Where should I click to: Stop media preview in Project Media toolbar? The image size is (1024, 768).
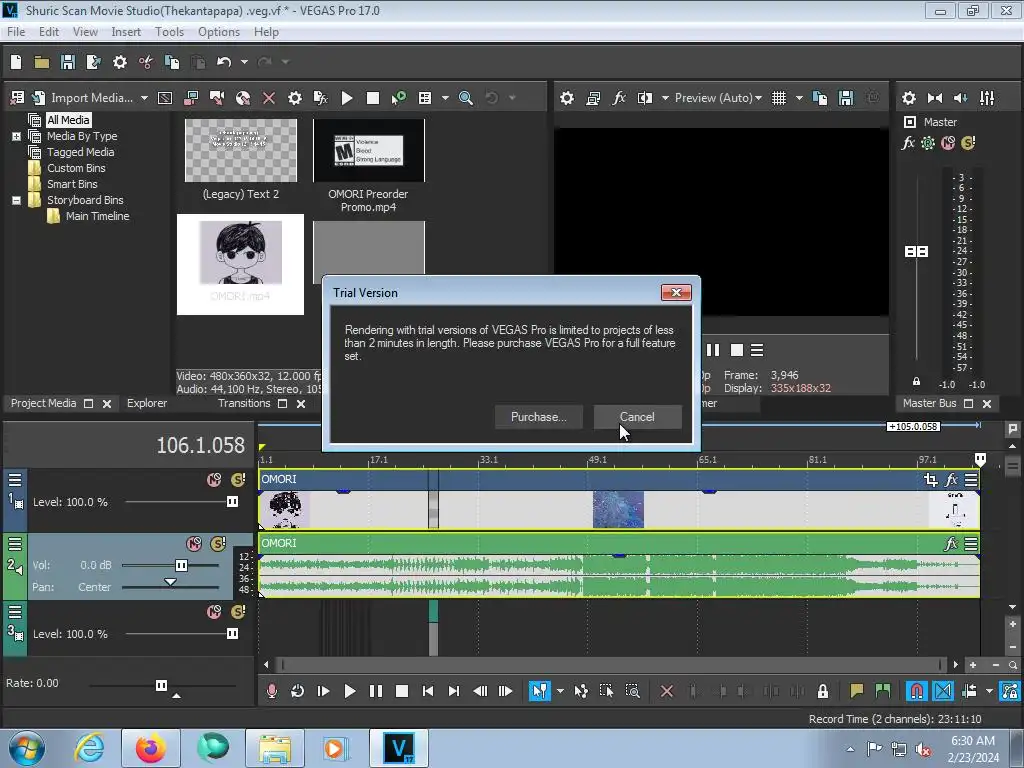(373, 98)
